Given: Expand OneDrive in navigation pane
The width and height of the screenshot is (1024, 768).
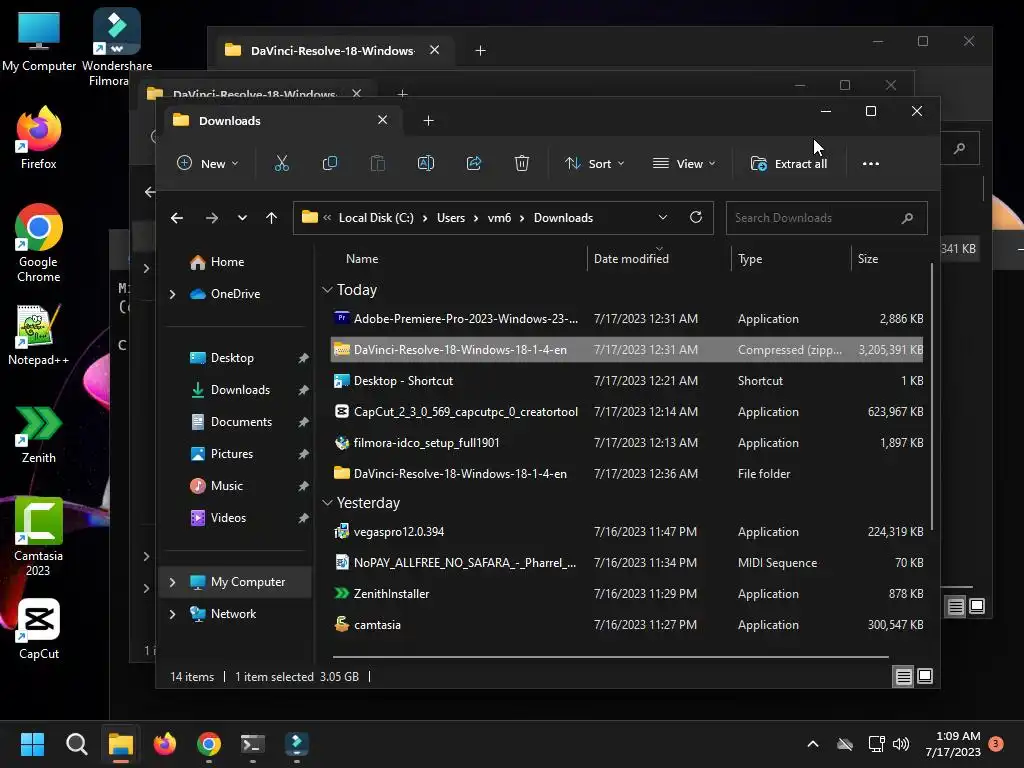Looking at the screenshot, I should [172, 295].
